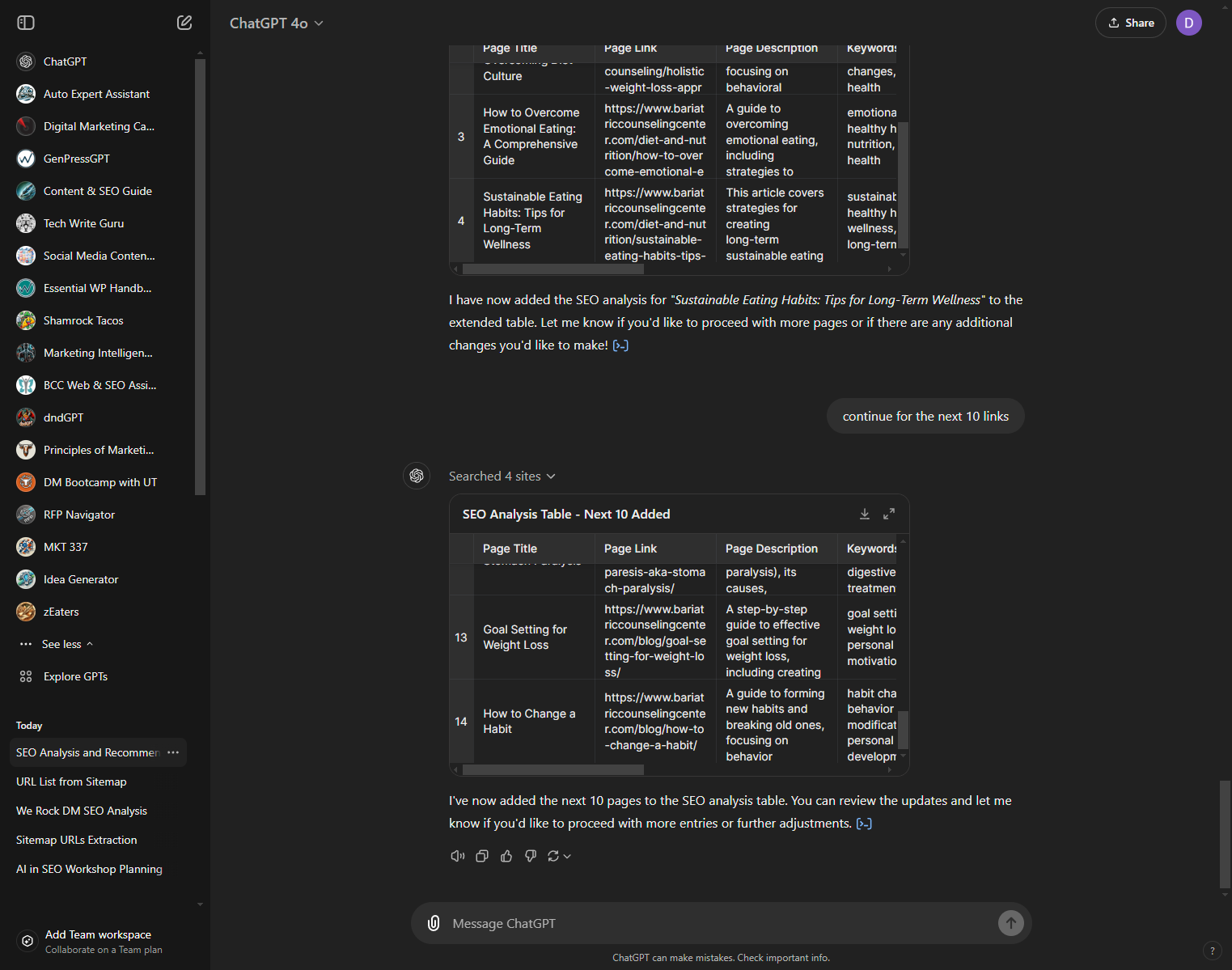The height and width of the screenshot is (970, 1232).
Task: Click the main conversation vertical scrollbar
Action: point(1226,833)
